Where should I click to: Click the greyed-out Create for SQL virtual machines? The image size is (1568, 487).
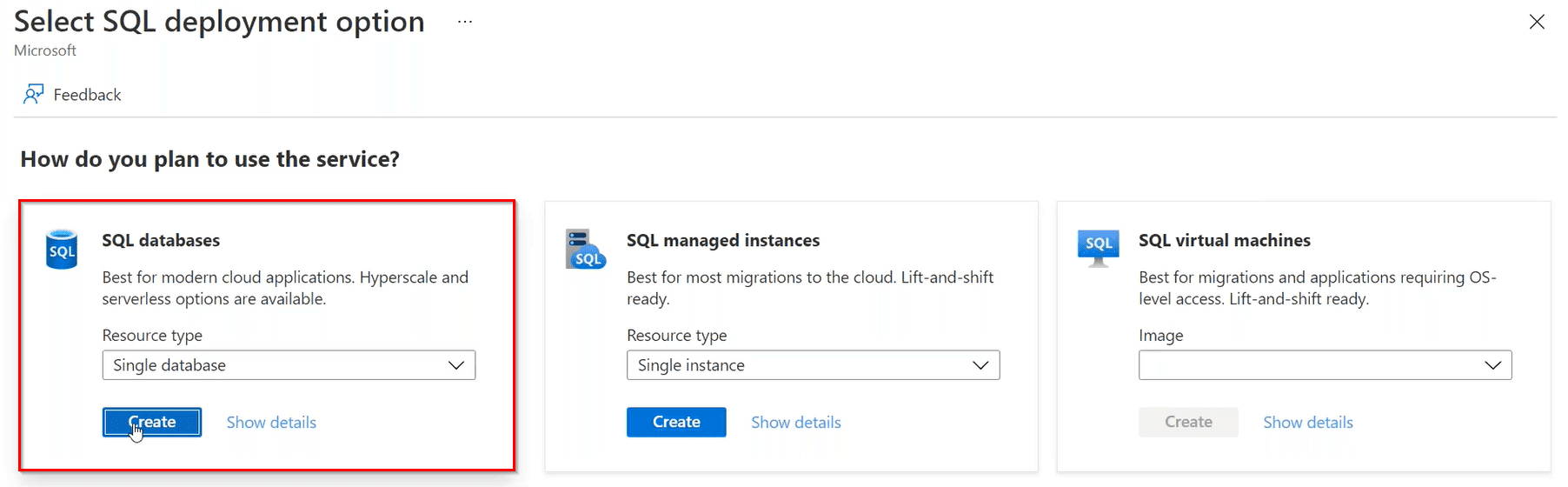[x=1188, y=422]
